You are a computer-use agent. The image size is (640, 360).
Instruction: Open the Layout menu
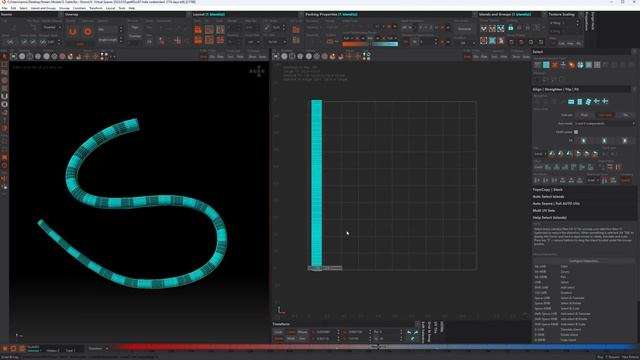(111, 8)
